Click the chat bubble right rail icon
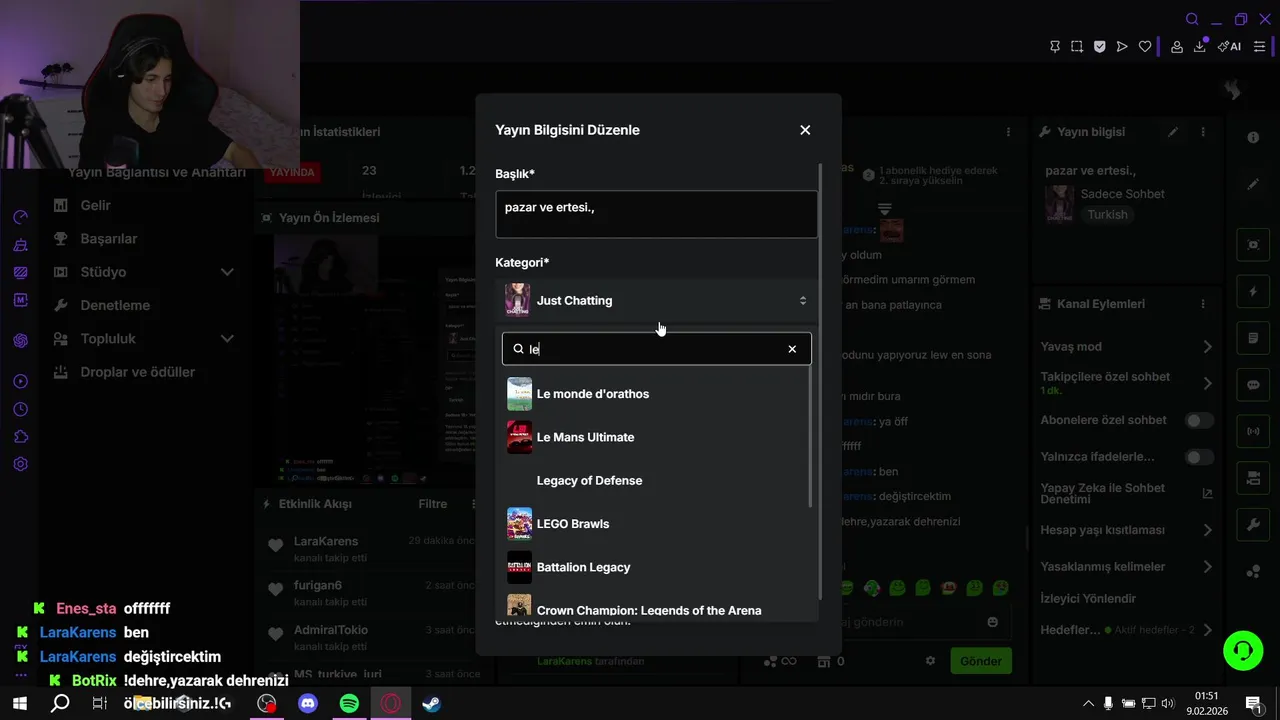The image size is (1280, 720). point(1253,385)
